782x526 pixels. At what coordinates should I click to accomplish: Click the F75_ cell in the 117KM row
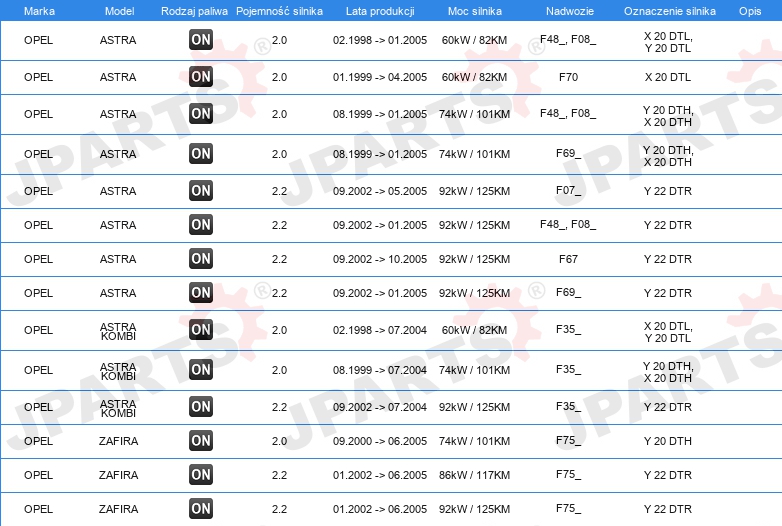coord(568,474)
